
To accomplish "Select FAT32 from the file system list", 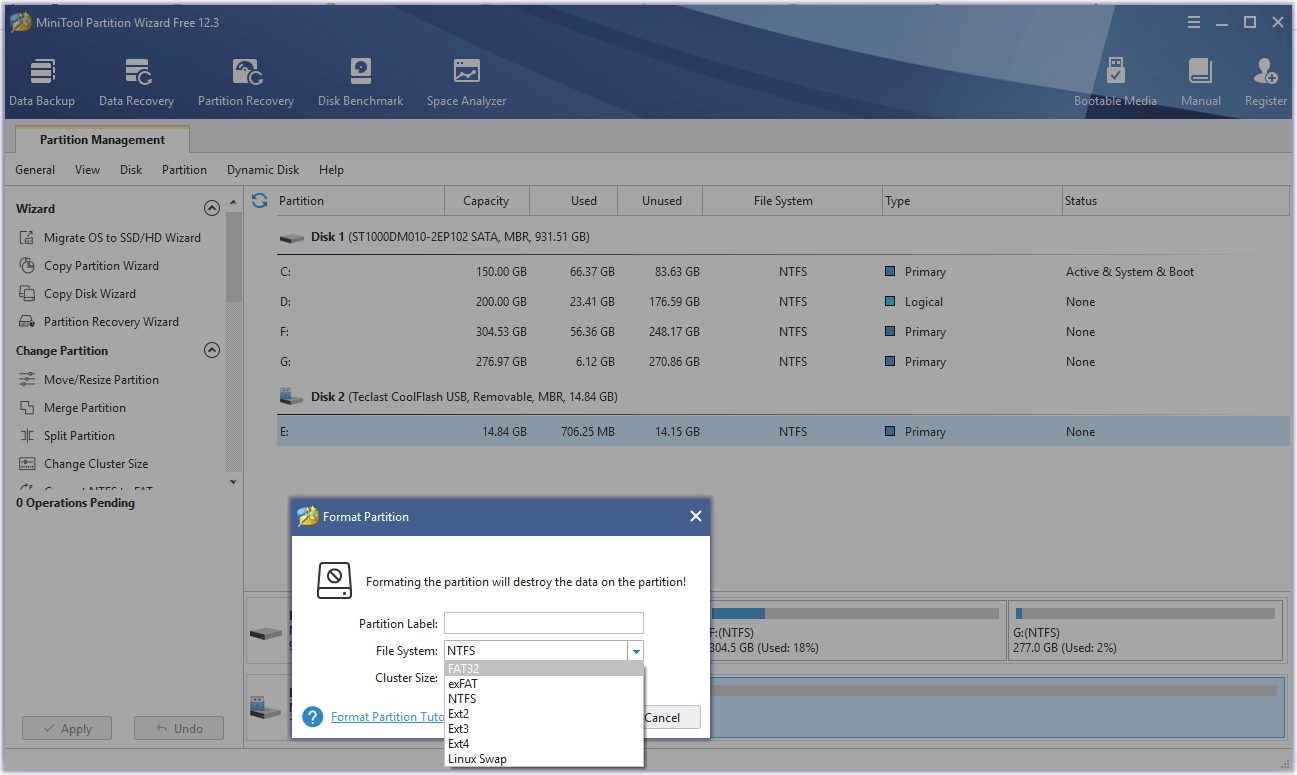I will (x=544, y=669).
